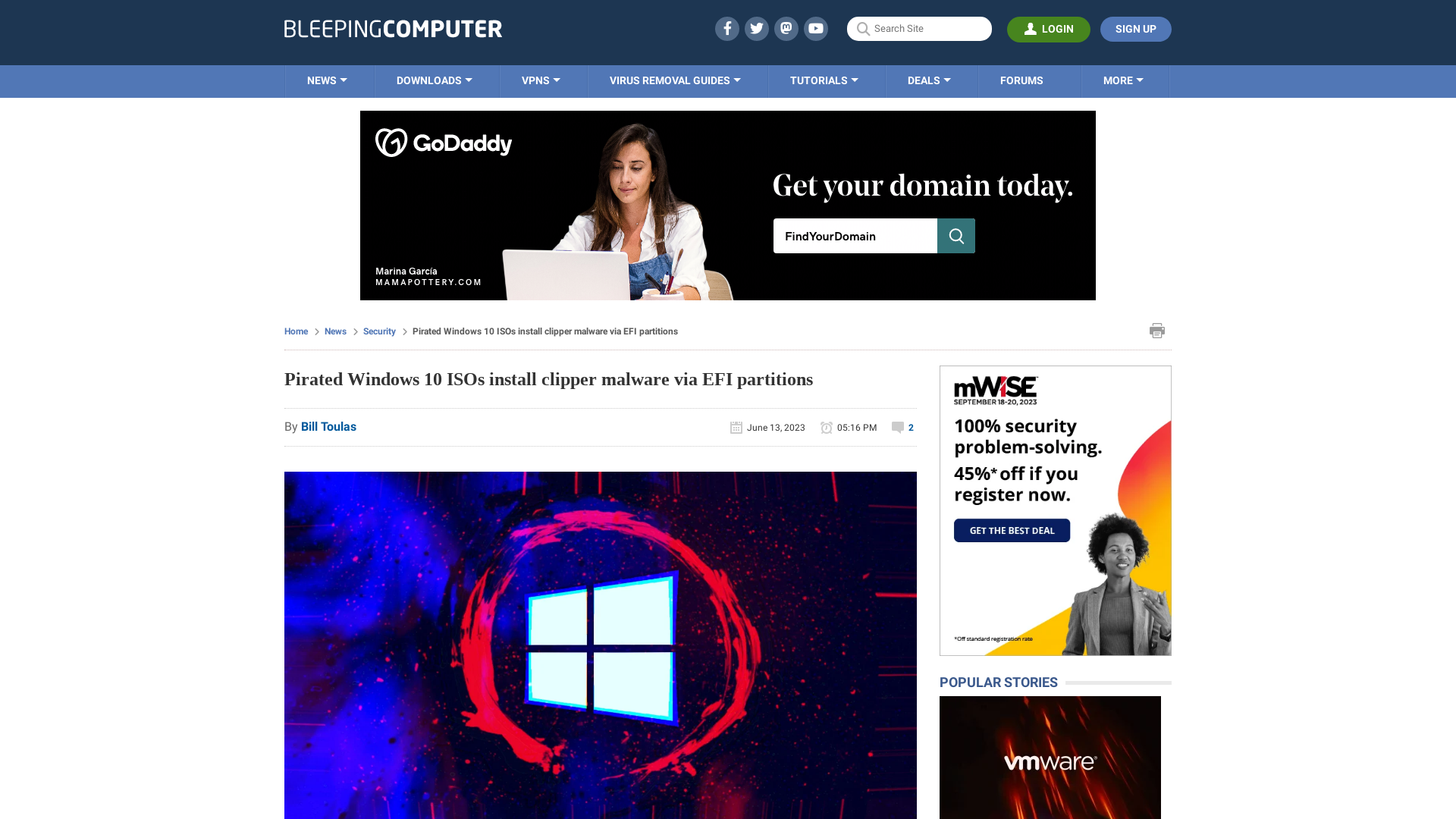Click the LOGIN button

pos(1049,29)
